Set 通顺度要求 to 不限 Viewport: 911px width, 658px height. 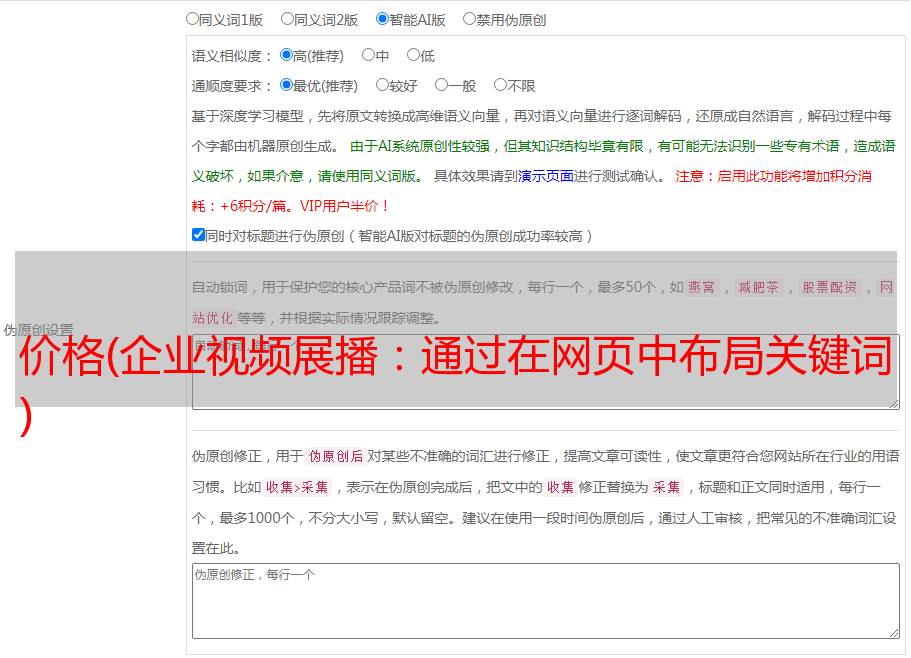tap(500, 85)
